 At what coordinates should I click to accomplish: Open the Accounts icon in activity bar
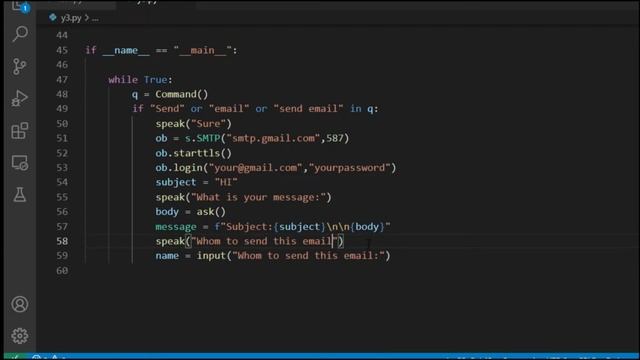click(20, 304)
